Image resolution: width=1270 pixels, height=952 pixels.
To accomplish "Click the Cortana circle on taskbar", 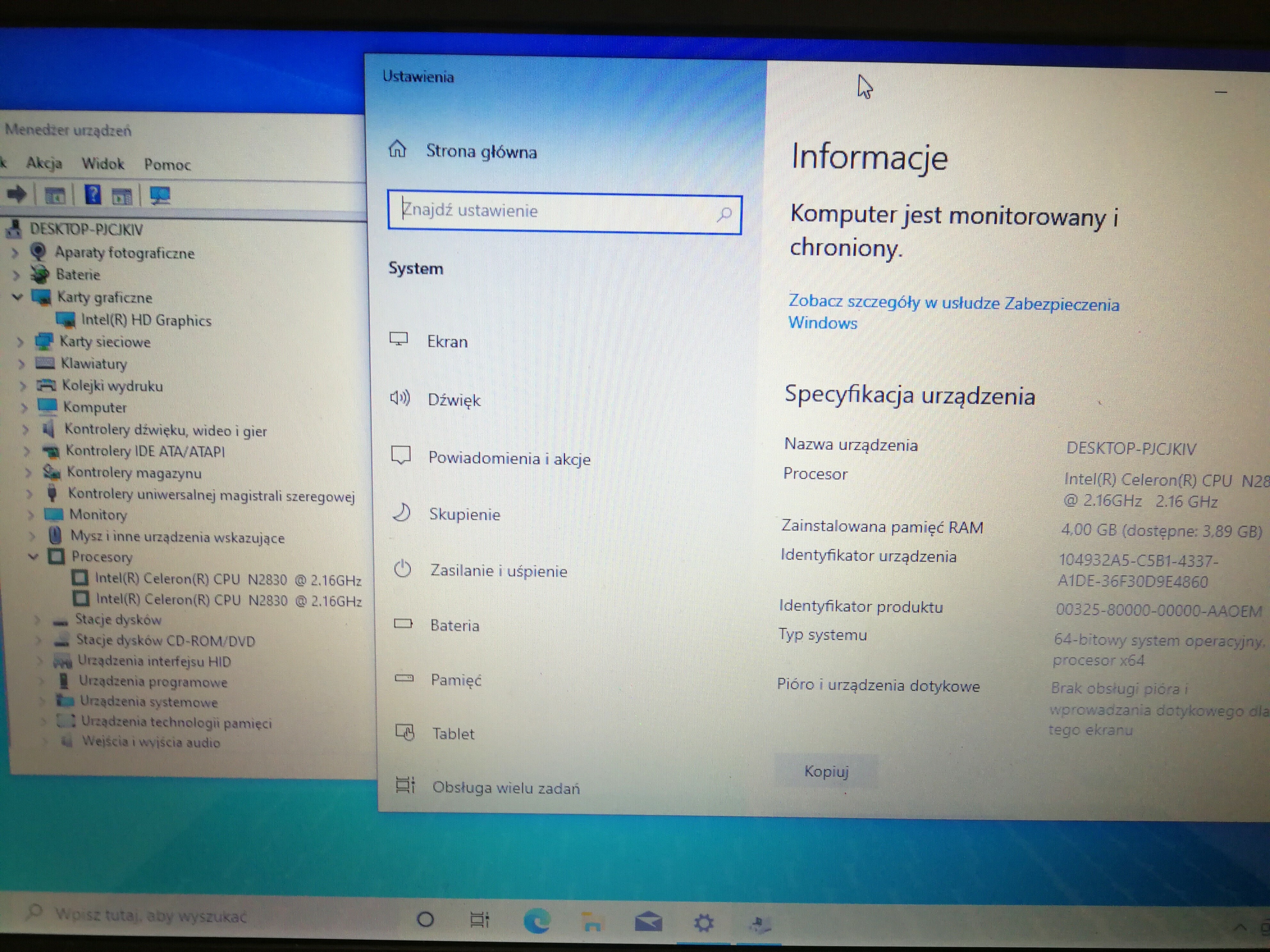I will coord(425,920).
